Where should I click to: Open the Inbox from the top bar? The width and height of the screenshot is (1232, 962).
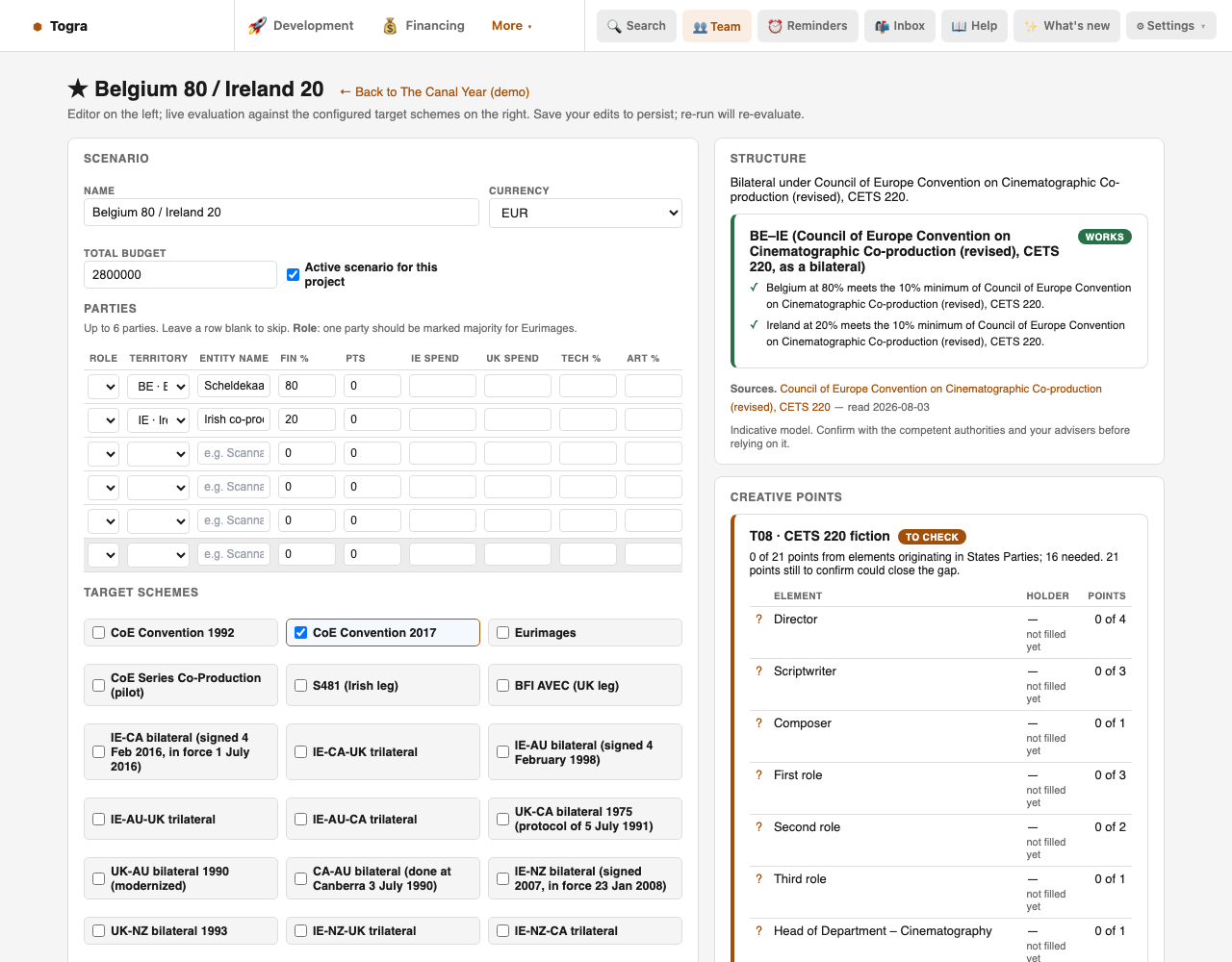tap(900, 26)
